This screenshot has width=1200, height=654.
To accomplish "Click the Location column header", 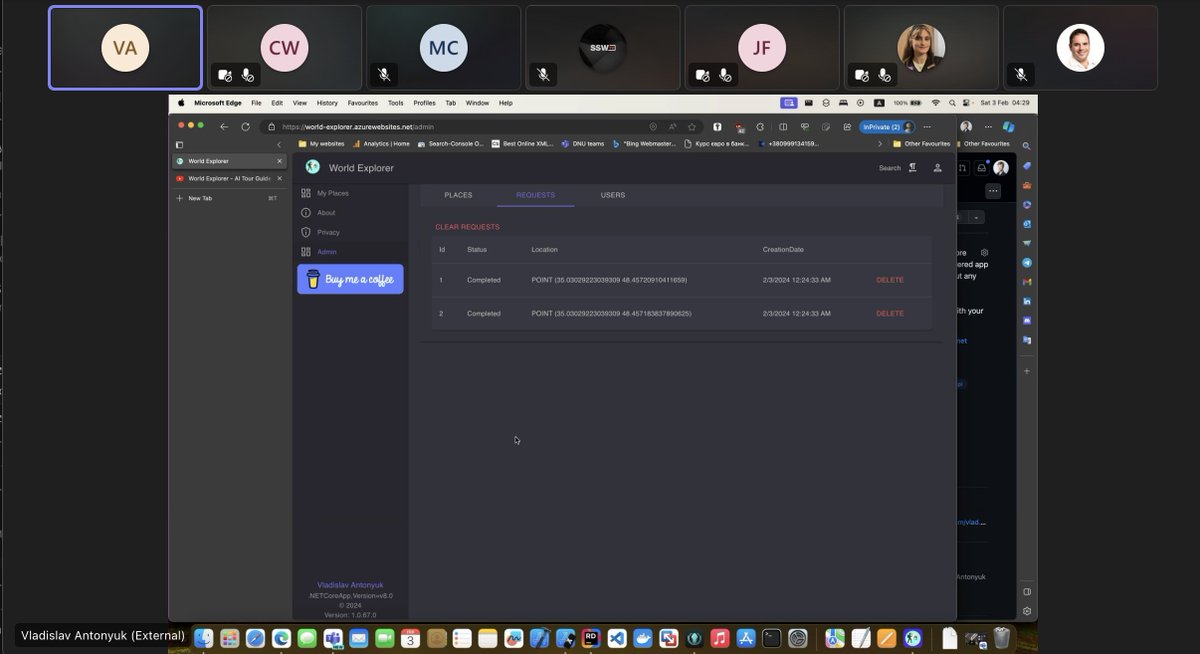I will pos(545,249).
